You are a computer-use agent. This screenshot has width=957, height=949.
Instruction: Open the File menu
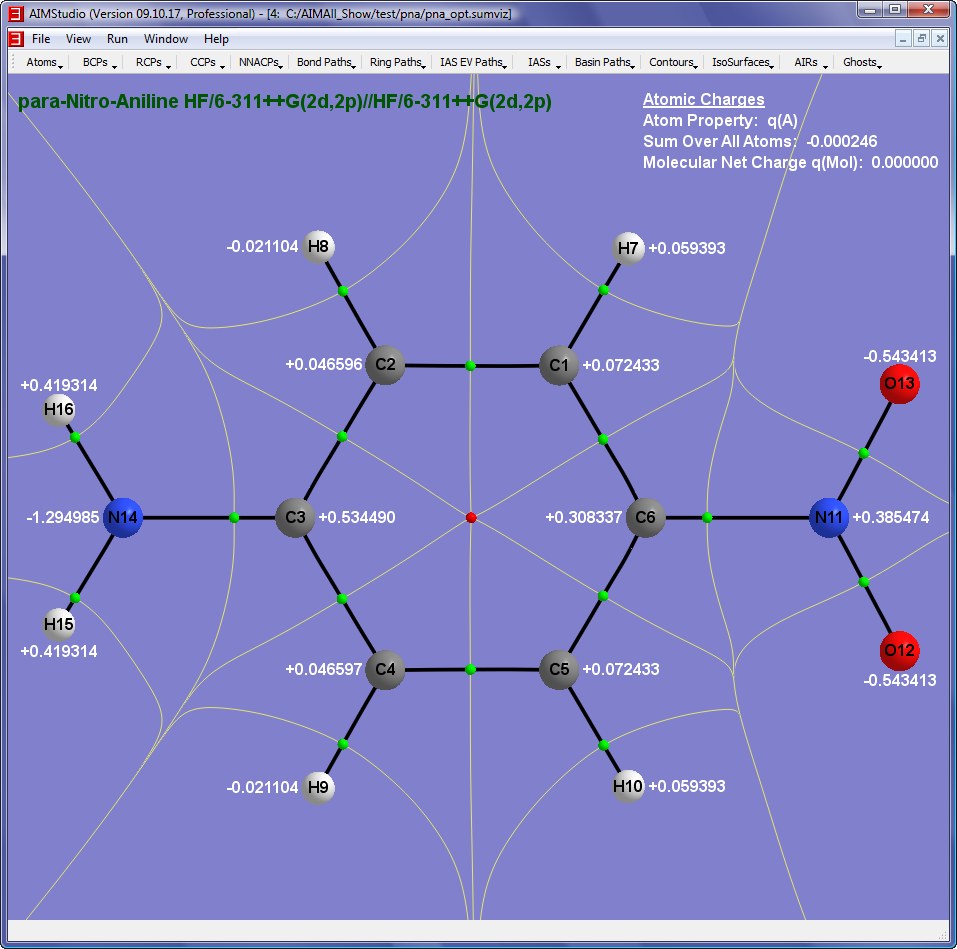tap(41, 39)
